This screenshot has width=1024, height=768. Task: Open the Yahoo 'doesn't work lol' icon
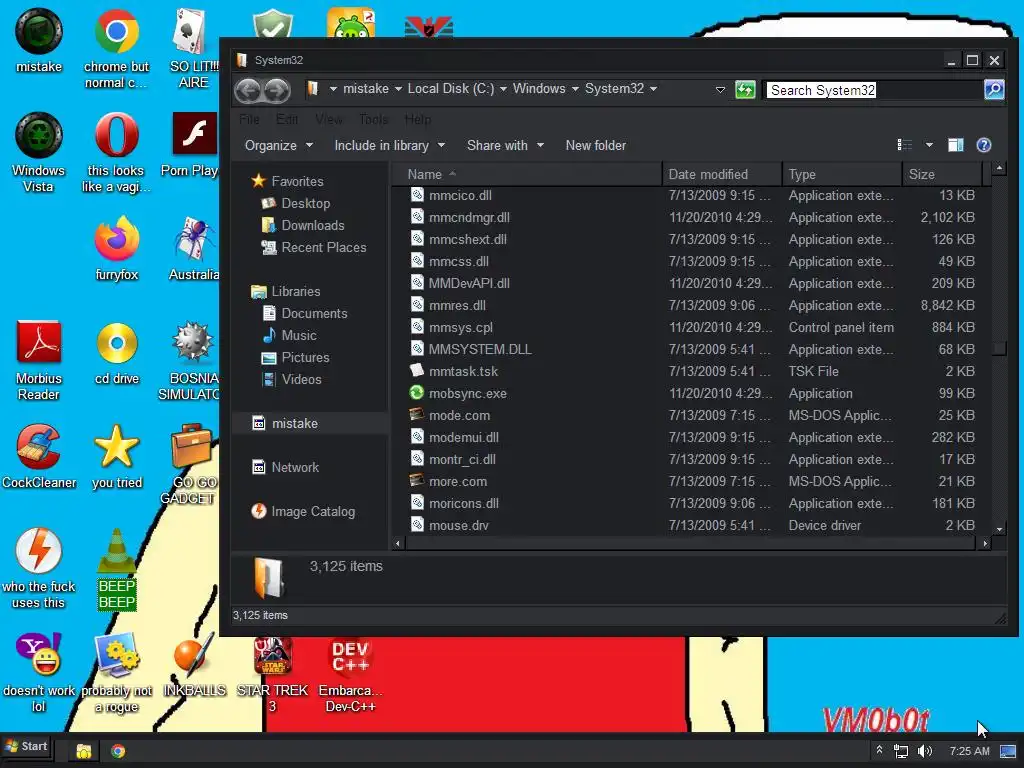(x=39, y=671)
